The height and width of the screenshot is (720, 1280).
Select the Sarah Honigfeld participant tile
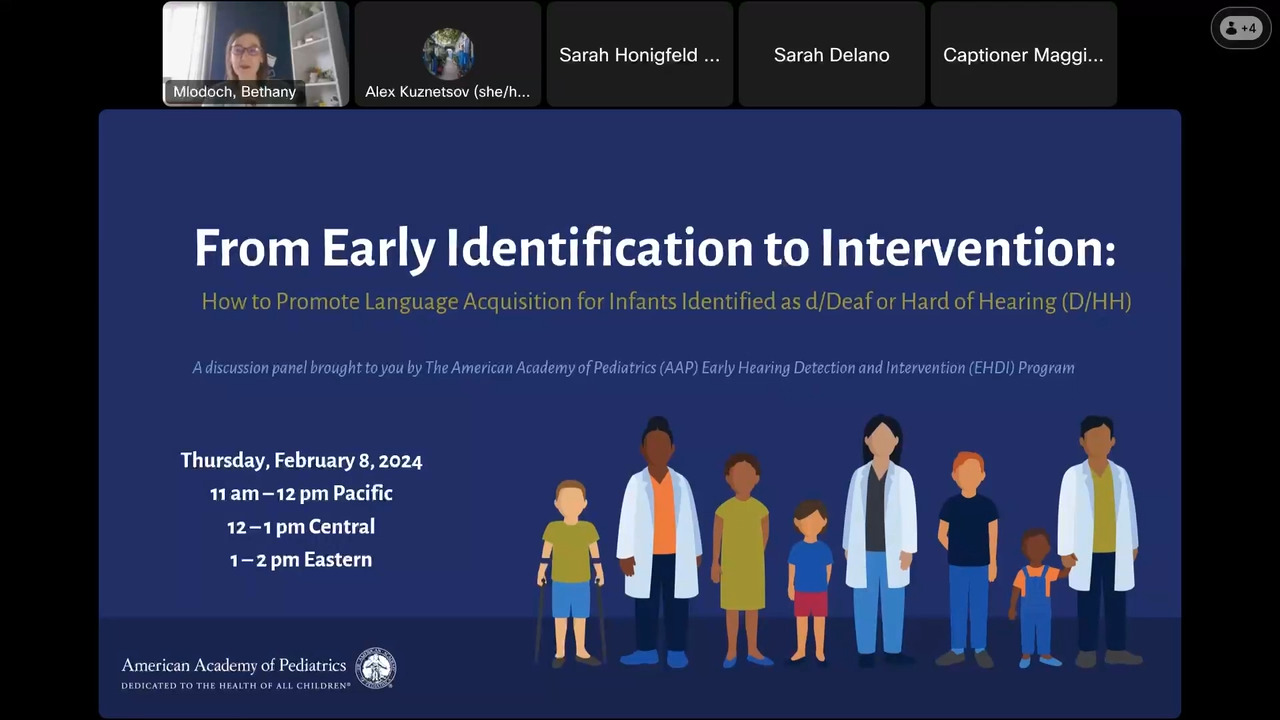pos(639,55)
